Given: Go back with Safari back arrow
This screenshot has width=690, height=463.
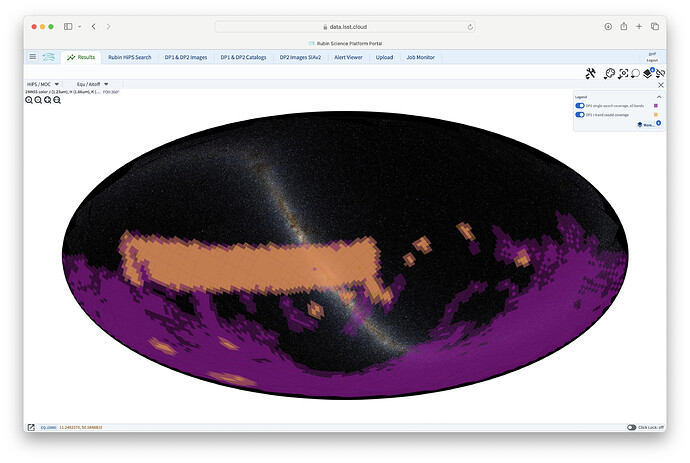Looking at the screenshot, I should pos(94,26).
